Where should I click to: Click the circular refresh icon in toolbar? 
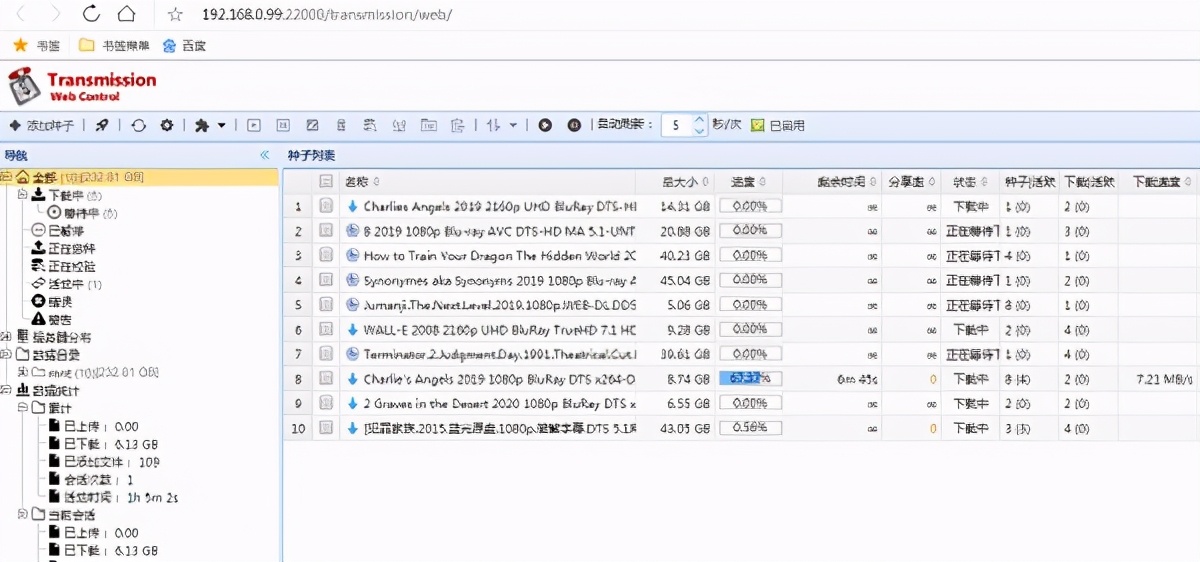click(139, 125)
